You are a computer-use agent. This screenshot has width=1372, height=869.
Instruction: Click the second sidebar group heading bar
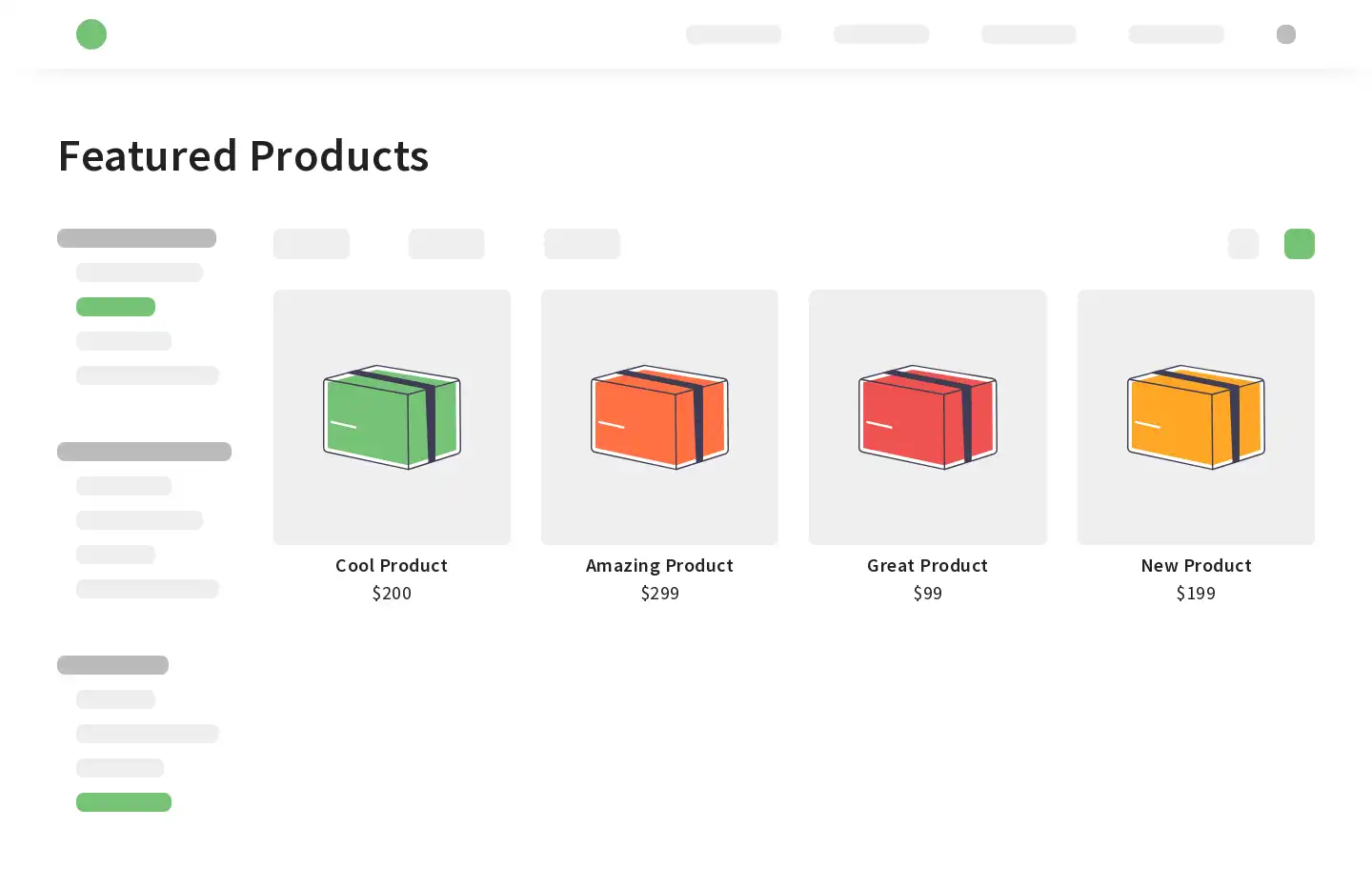(x=144, y=452)
